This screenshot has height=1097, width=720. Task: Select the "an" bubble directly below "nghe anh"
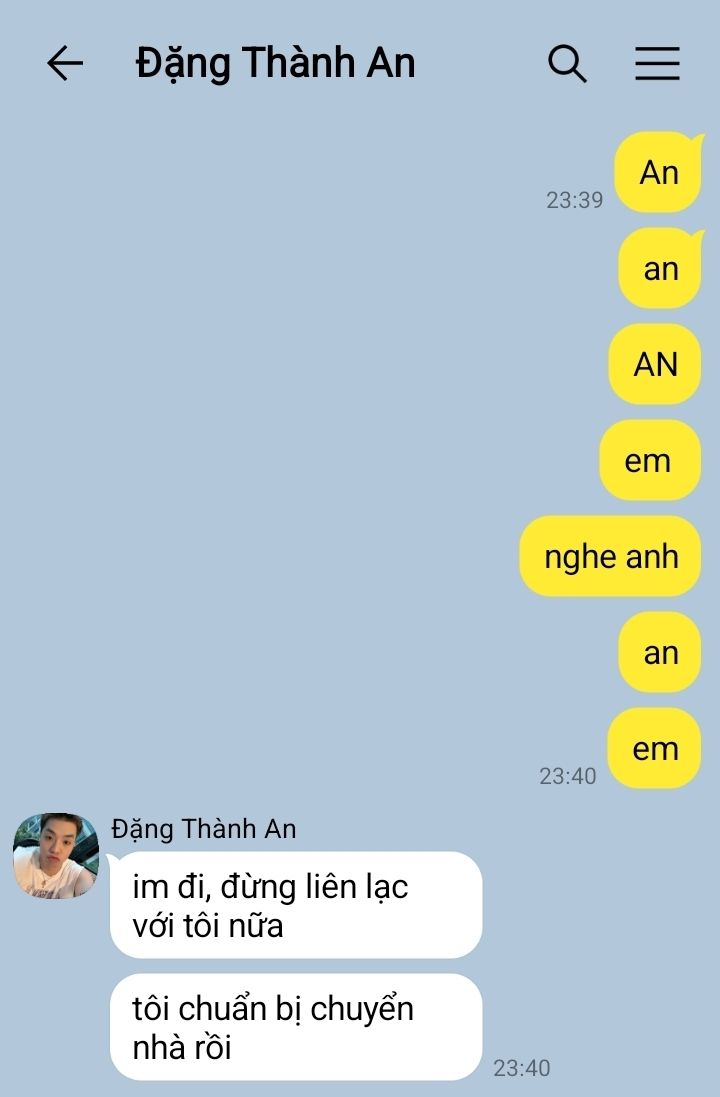coord(660,652)
